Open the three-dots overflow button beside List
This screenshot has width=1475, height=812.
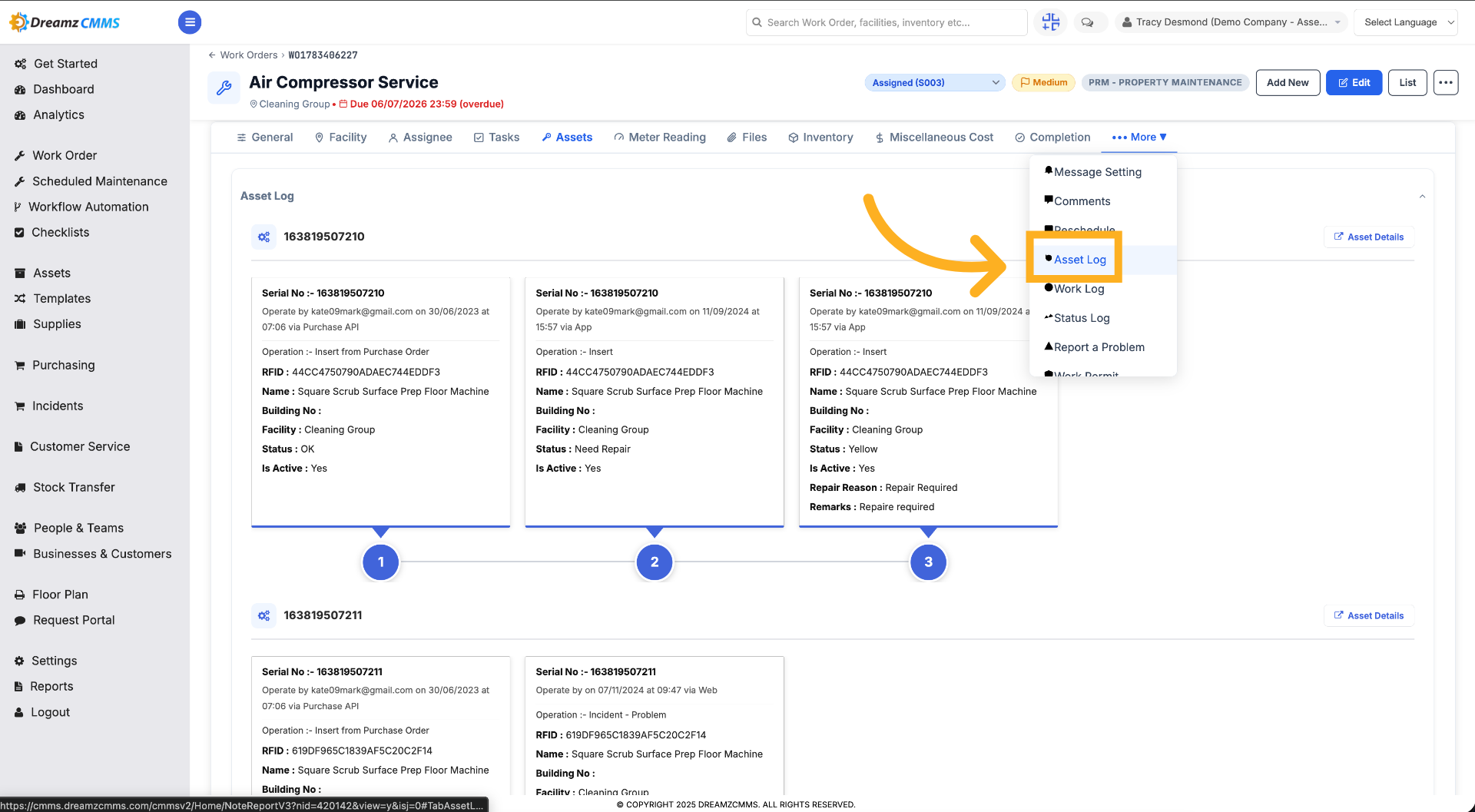point(1446,82)
